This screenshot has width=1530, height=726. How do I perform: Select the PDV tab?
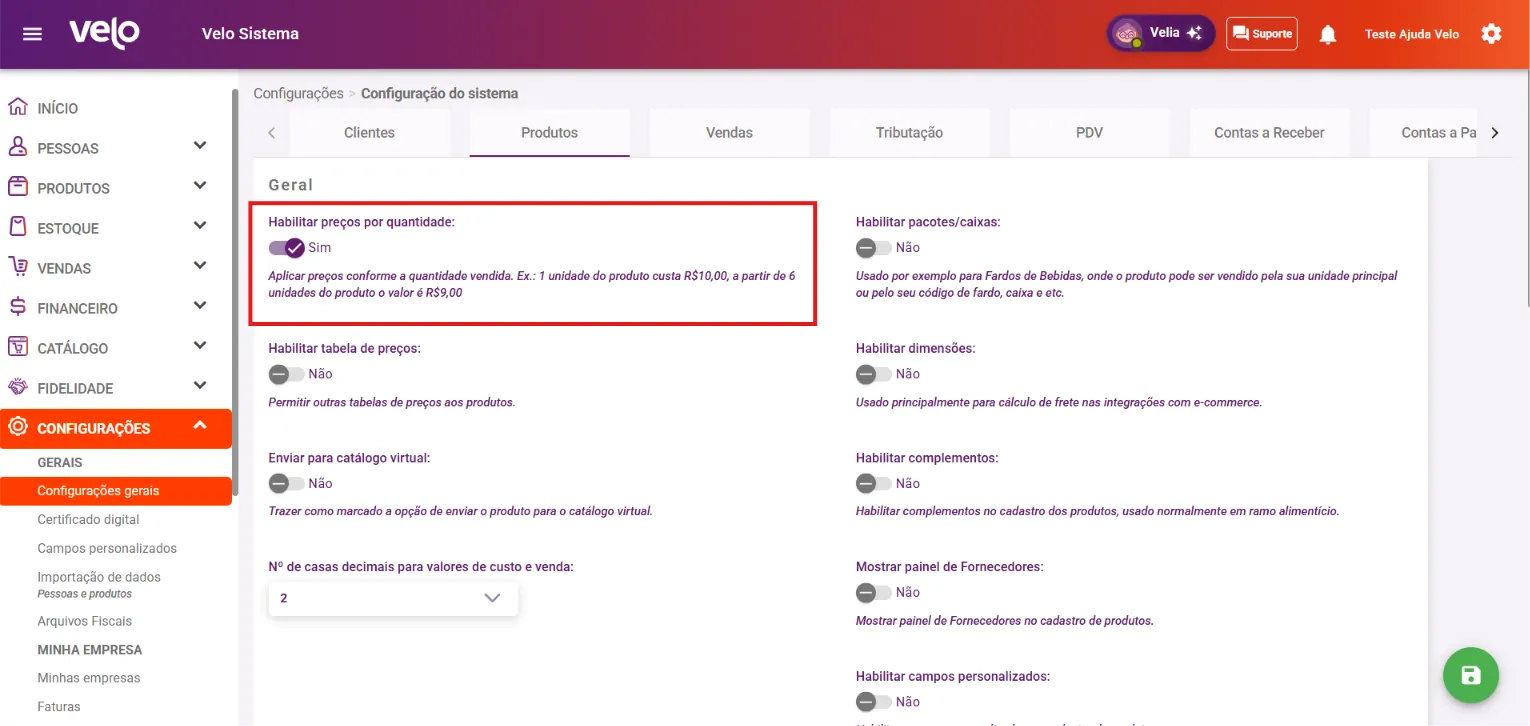[x=1089, y=133]
